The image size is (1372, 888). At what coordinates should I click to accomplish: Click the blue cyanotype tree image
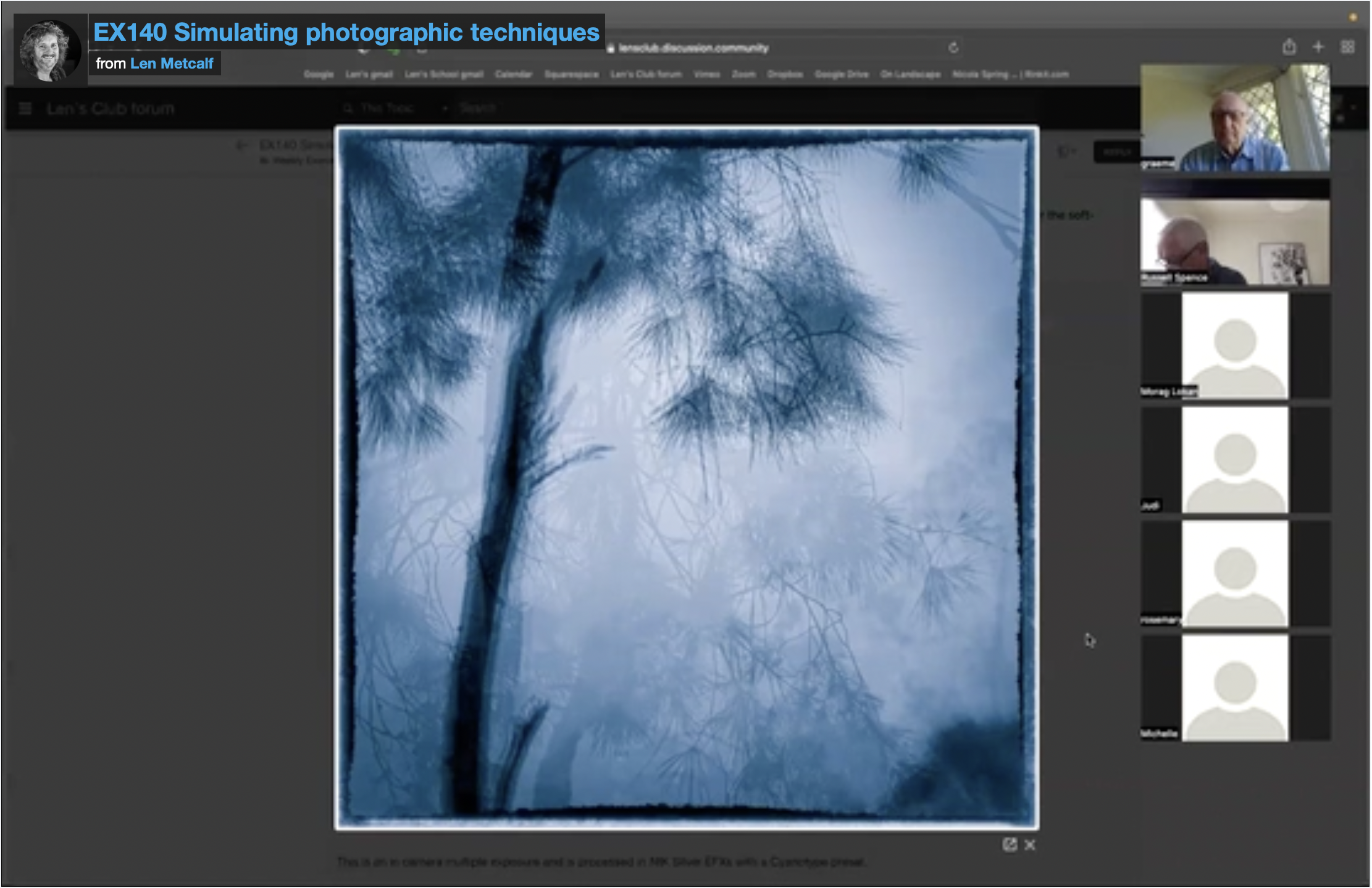pyautogui.click(x=687, y=479)
